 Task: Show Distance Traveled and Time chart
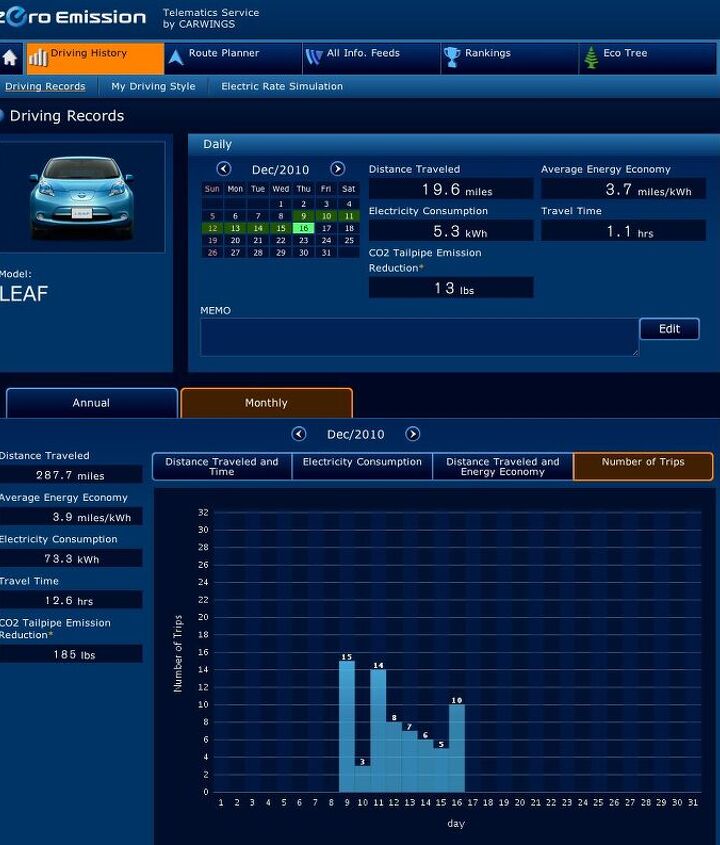[222, 467]
